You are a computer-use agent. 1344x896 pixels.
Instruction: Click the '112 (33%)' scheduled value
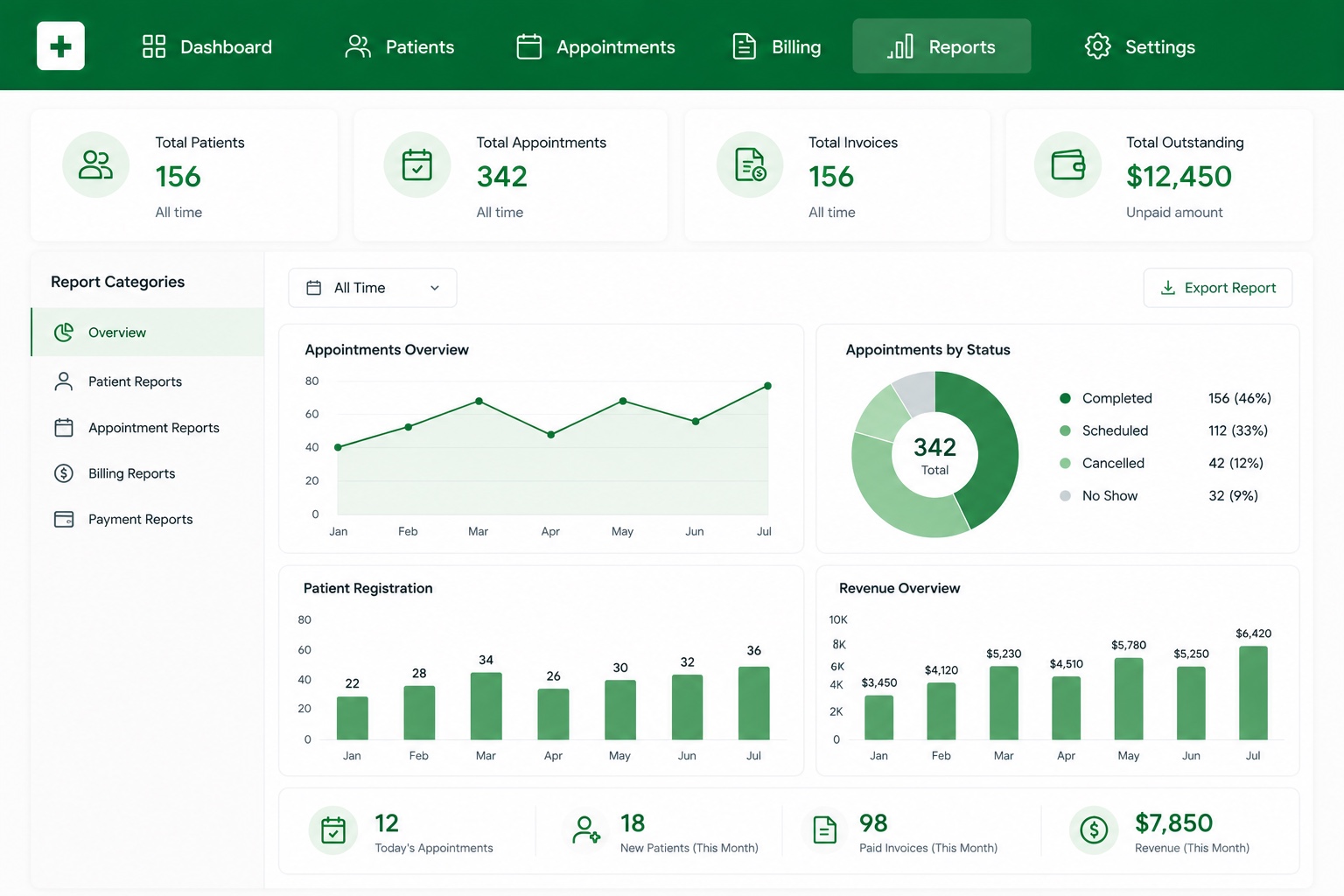tap(1238, 430)
